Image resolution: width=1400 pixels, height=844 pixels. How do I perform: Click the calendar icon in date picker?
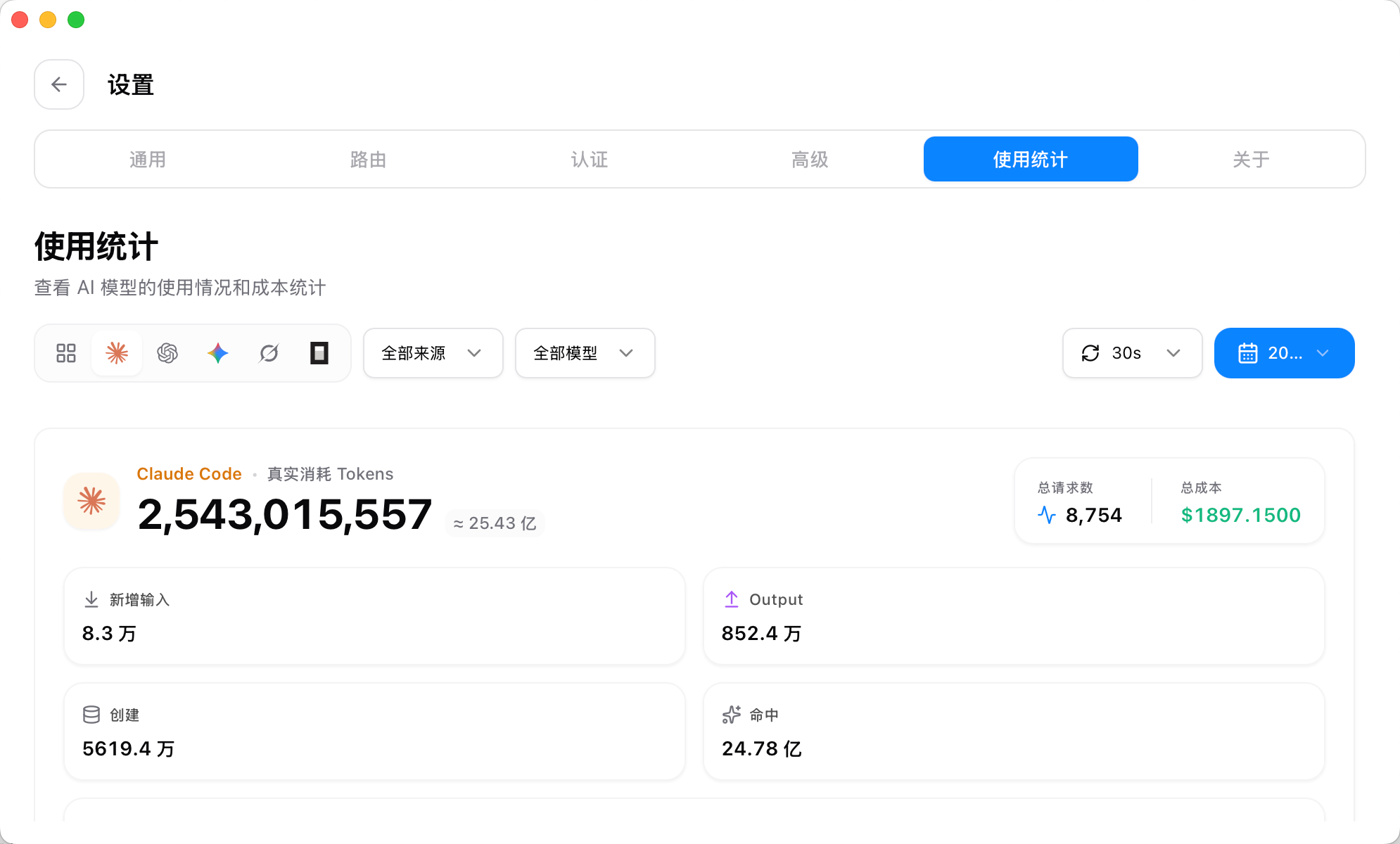tap(1248, 353)
